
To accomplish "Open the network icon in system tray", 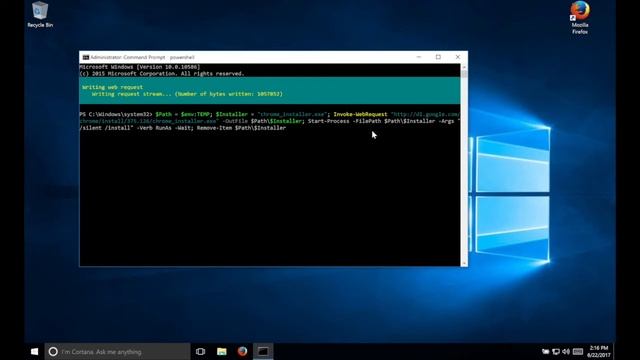I will [x=556, y=351].
